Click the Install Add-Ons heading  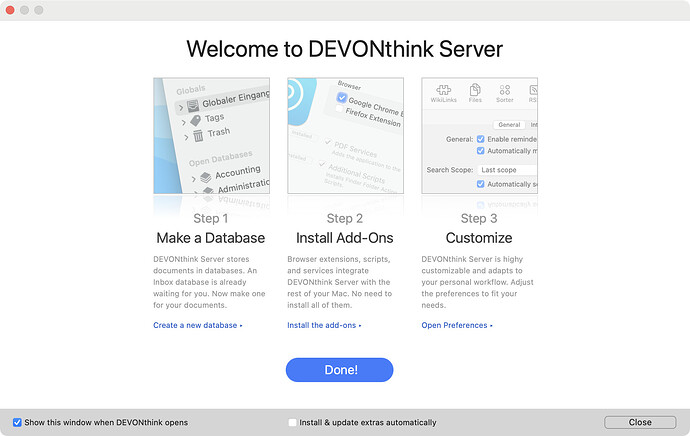tap(345, 238)
